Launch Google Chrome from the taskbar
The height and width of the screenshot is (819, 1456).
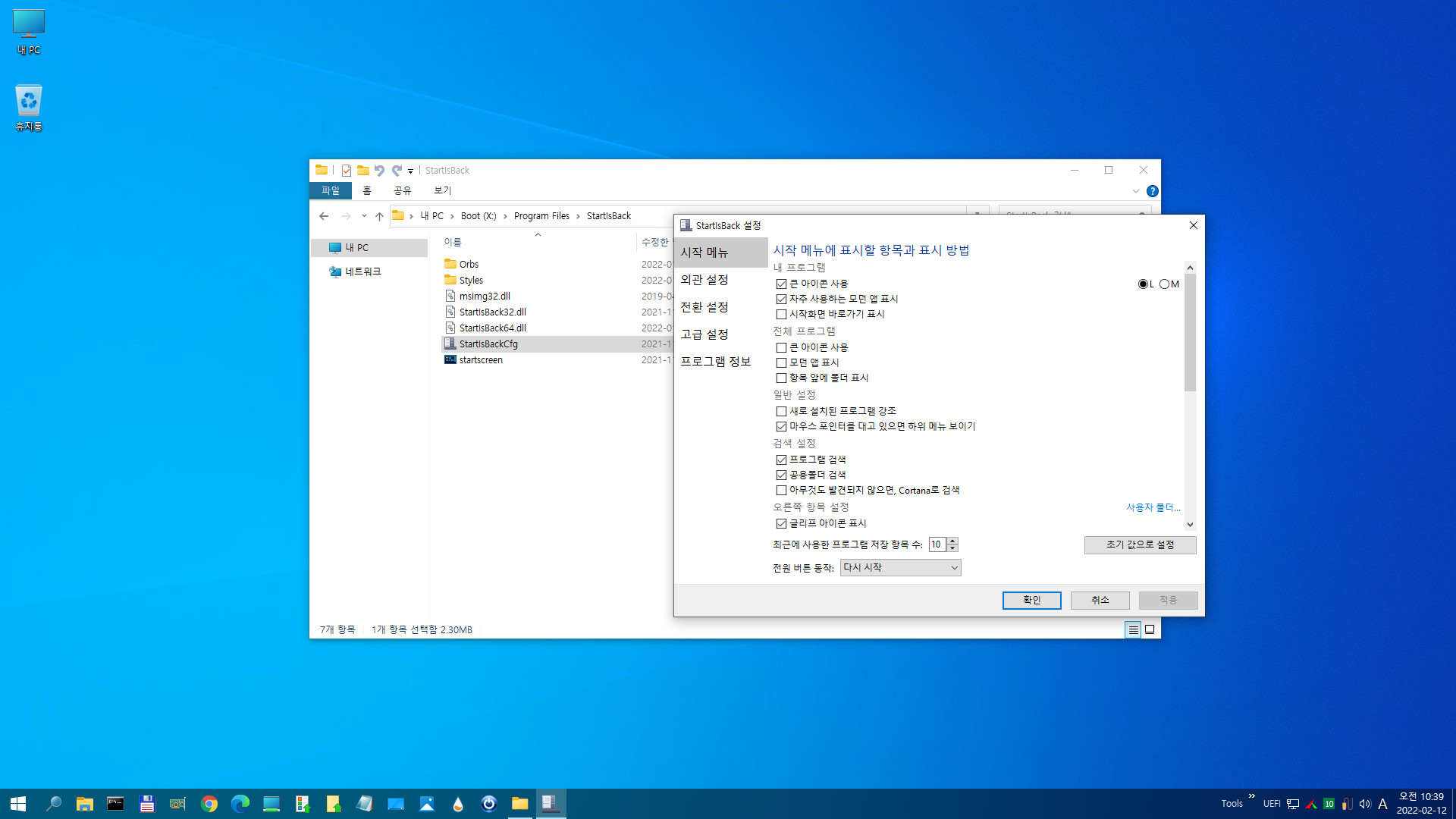coord(209,804)
